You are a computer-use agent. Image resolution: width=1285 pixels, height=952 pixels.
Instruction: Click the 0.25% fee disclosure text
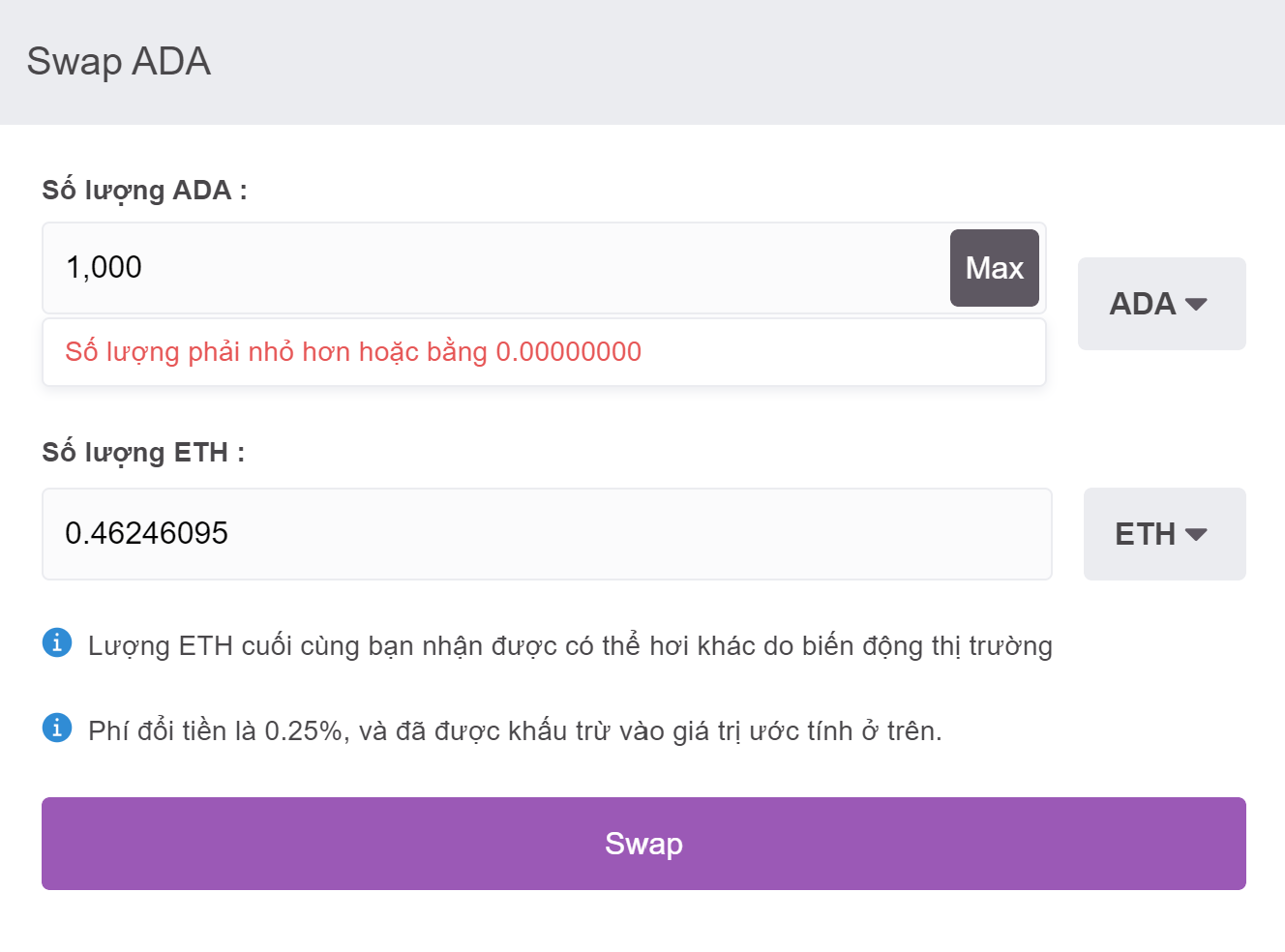point(513,729)
